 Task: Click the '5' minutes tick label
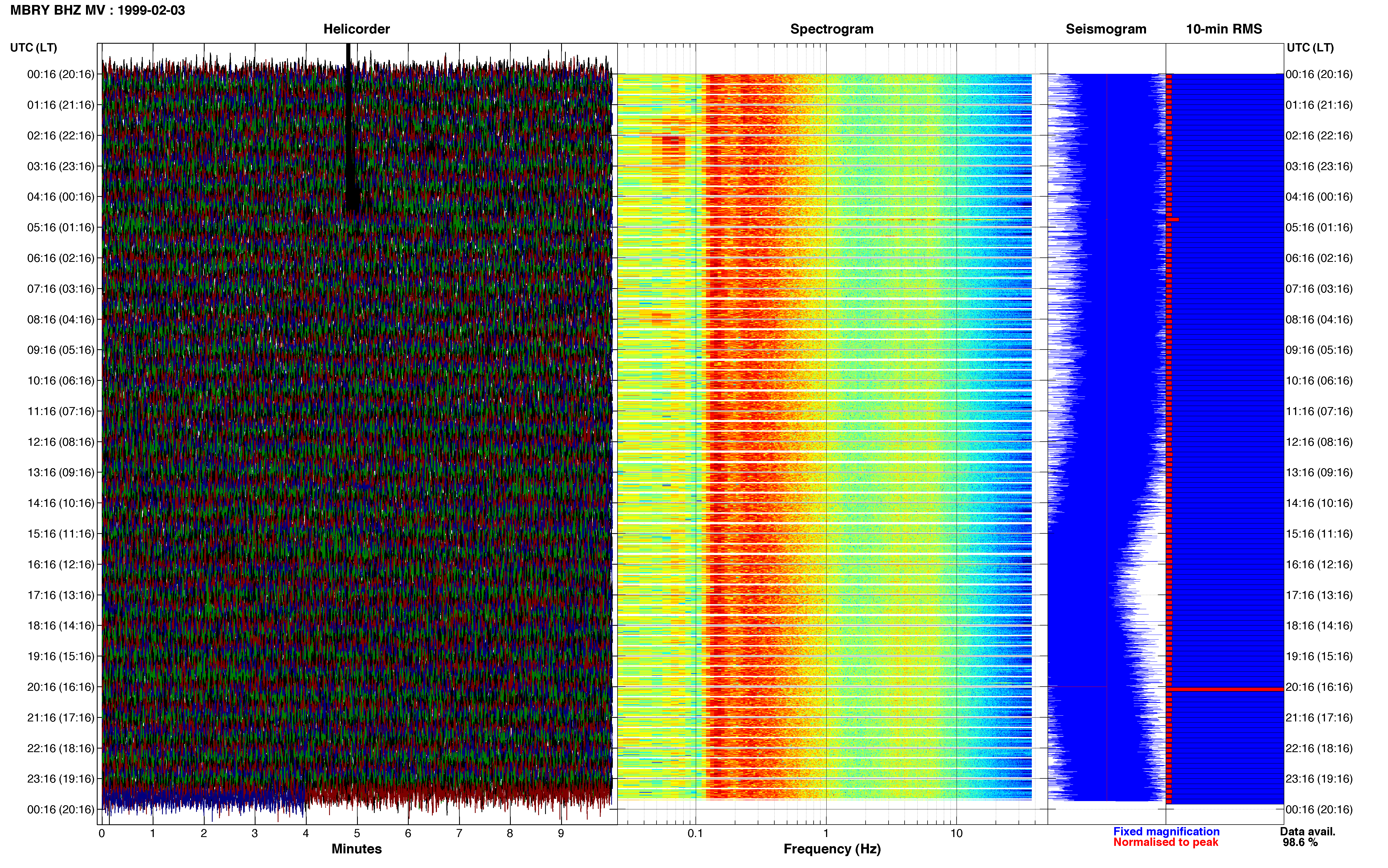tap(357, 833)
